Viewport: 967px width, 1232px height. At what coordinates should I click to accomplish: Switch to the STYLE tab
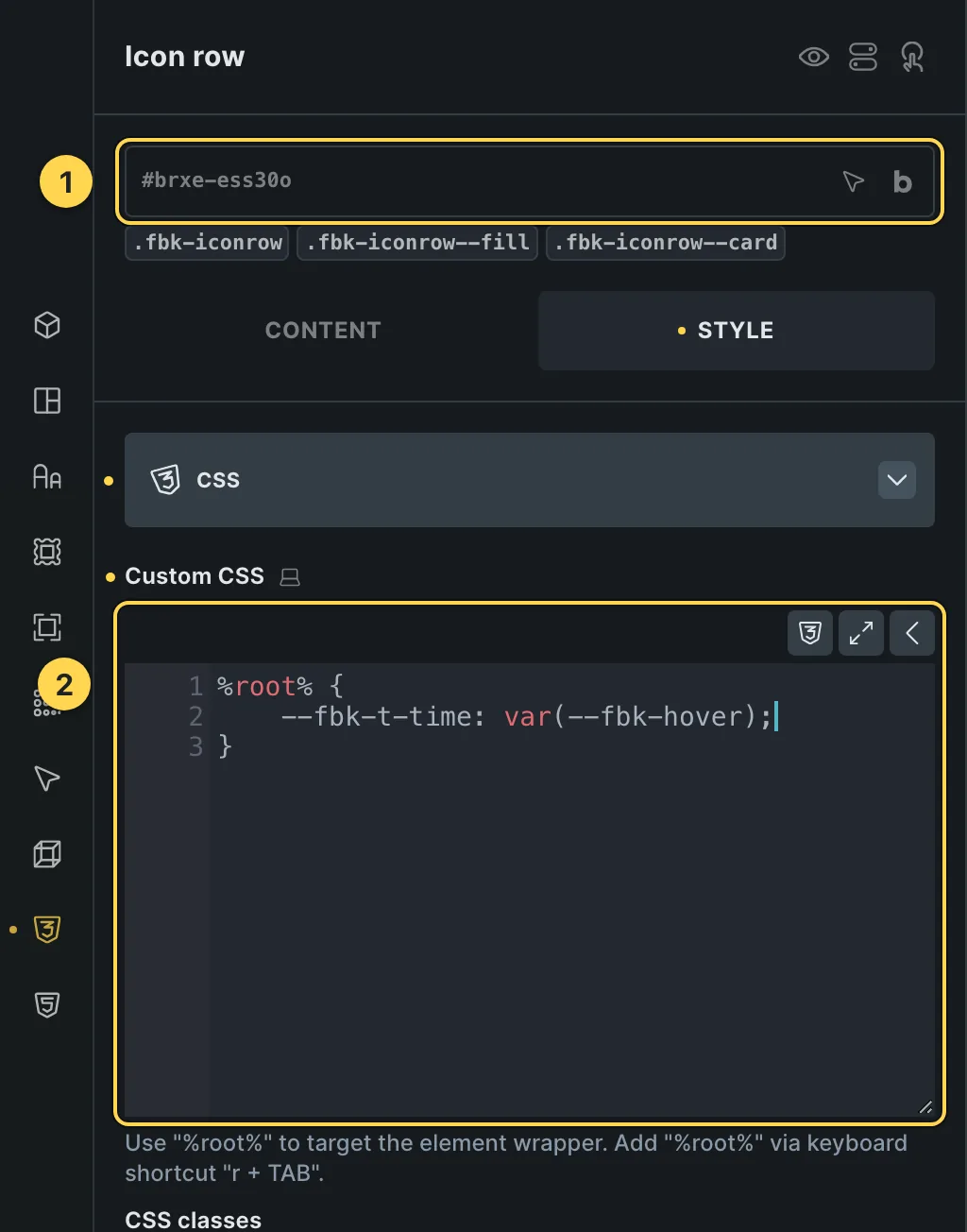(737, 331)
